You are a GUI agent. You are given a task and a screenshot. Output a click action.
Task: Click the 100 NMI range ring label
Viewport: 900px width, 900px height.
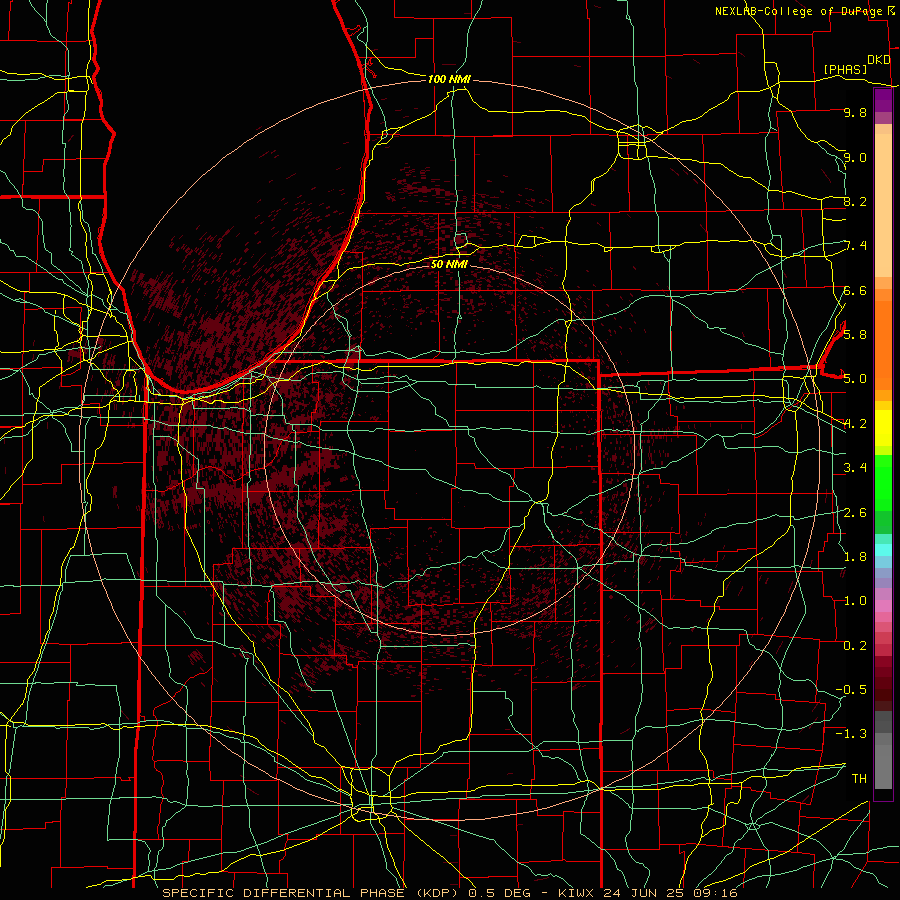click(449, 79)
